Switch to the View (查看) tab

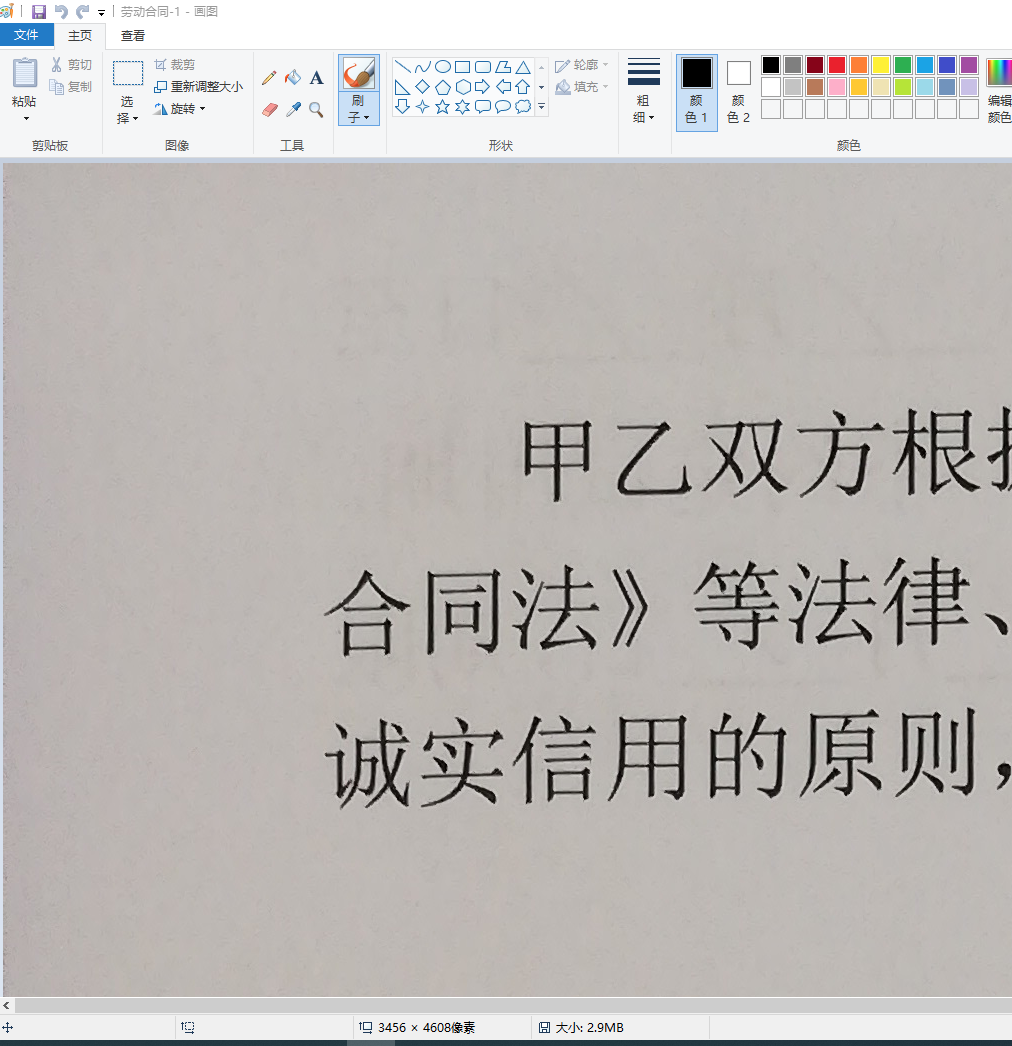133,35
